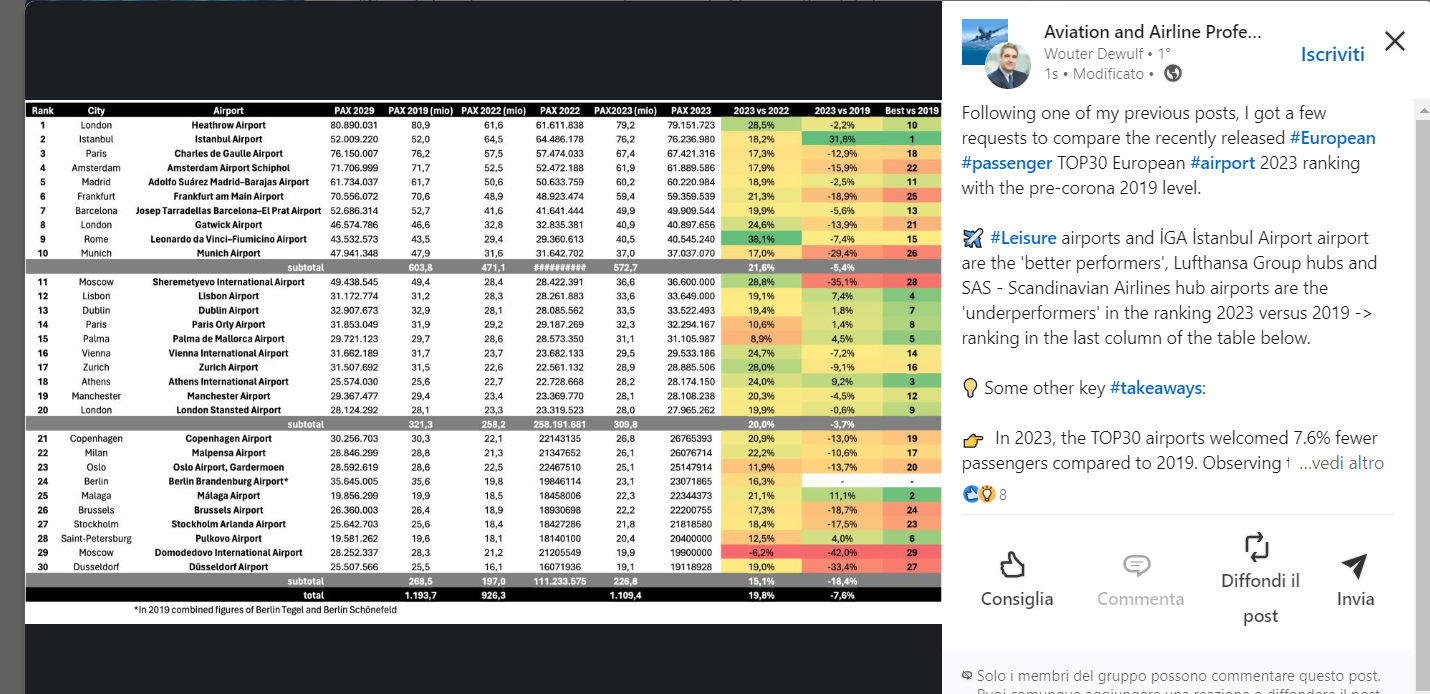Open the Aviation and Airline Profe... group title

tap(1152, 32)
